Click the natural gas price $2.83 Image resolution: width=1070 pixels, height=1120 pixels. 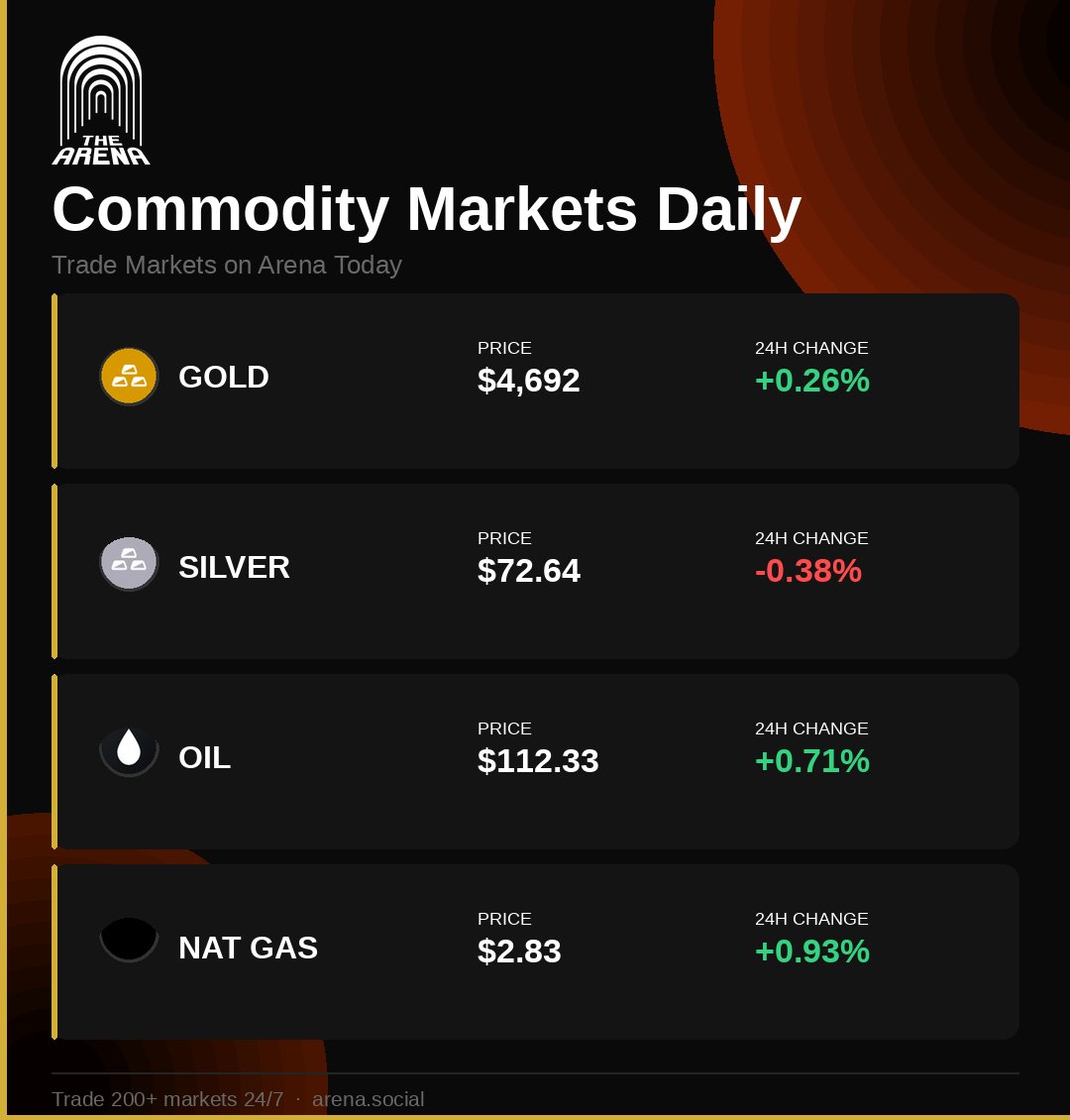pyautogui.click(x=519, y=952)
